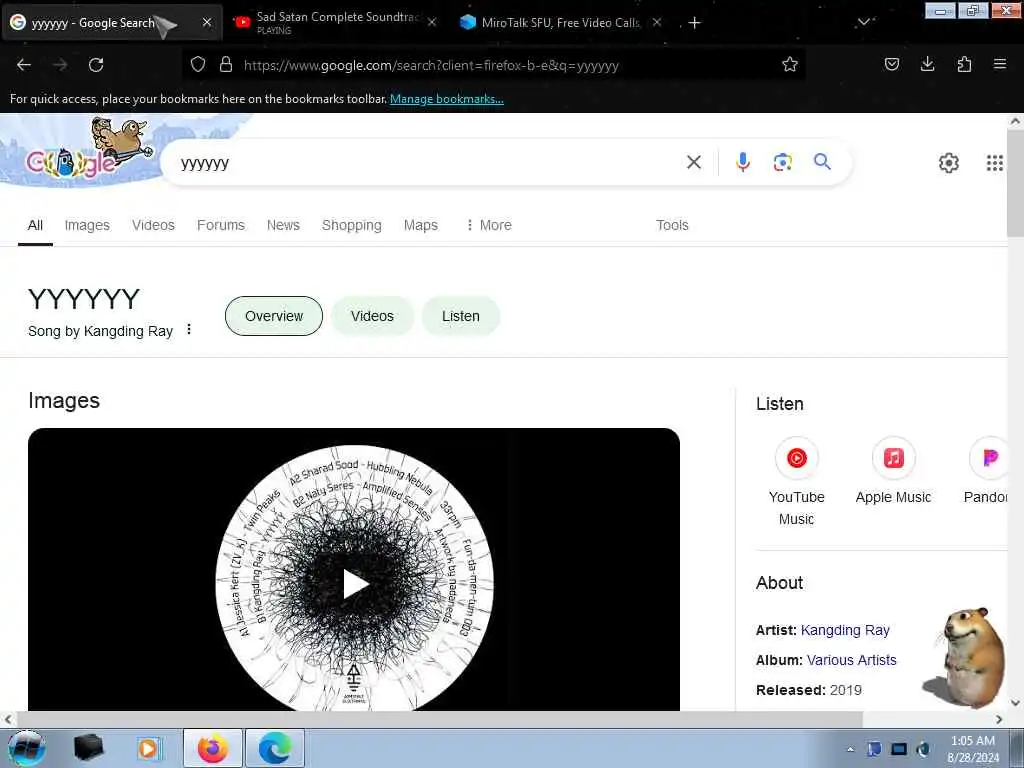Image resolution: width=1024 pixels, height=768 pixels.
Task: Open the flag icon in system tray
Action: (874, 749)
